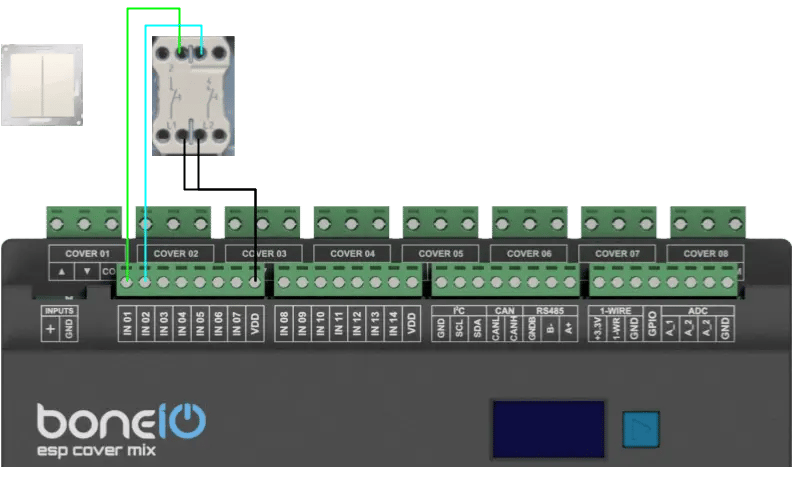The height and width of the screenshot is (477, 792).
Task: Click the IN 08 input label
Action: pyautogui.click(x=284, y=323)
